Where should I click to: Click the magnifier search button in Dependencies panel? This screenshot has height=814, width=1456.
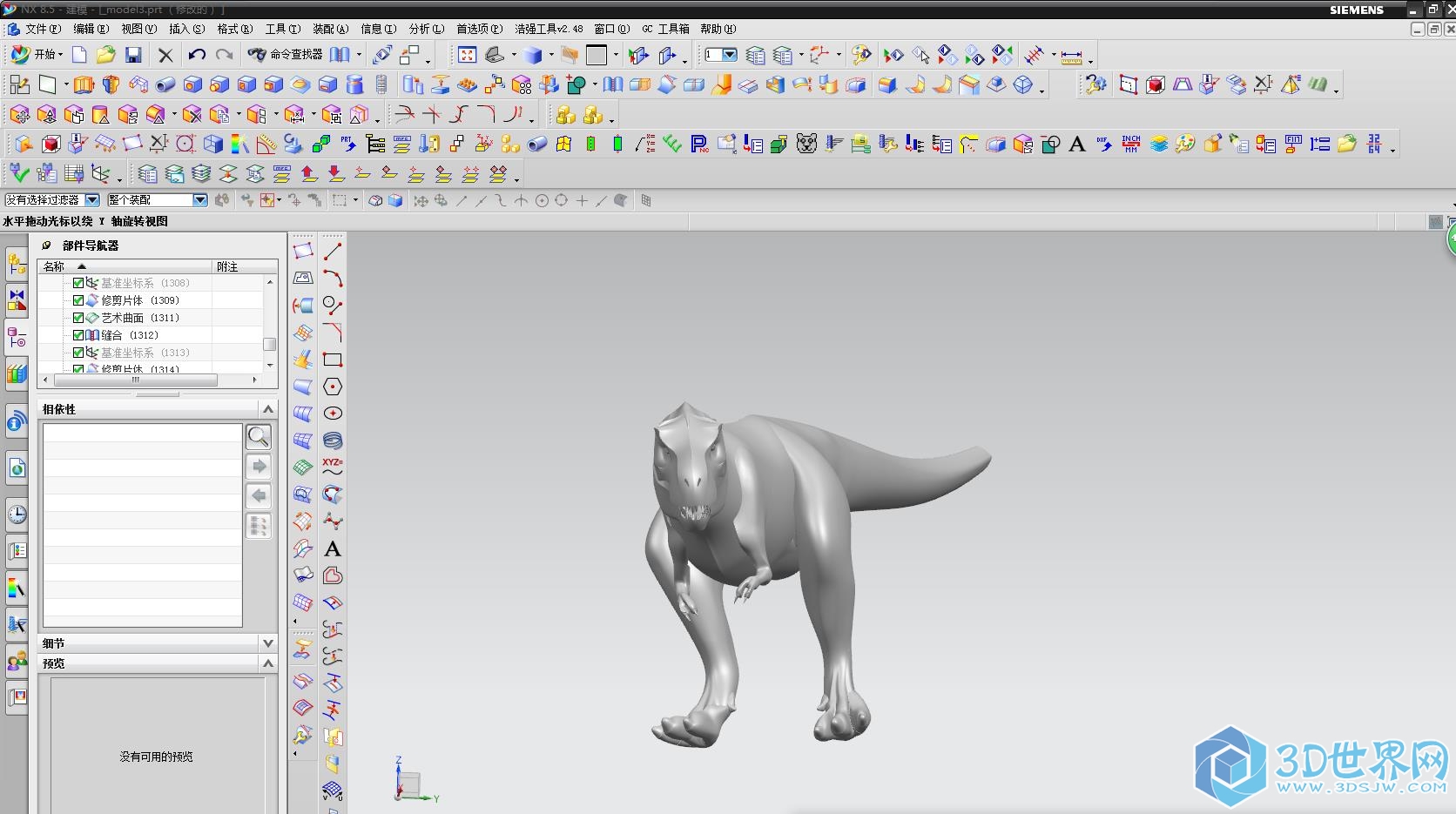pyautogui.click(x=259, y=437)
